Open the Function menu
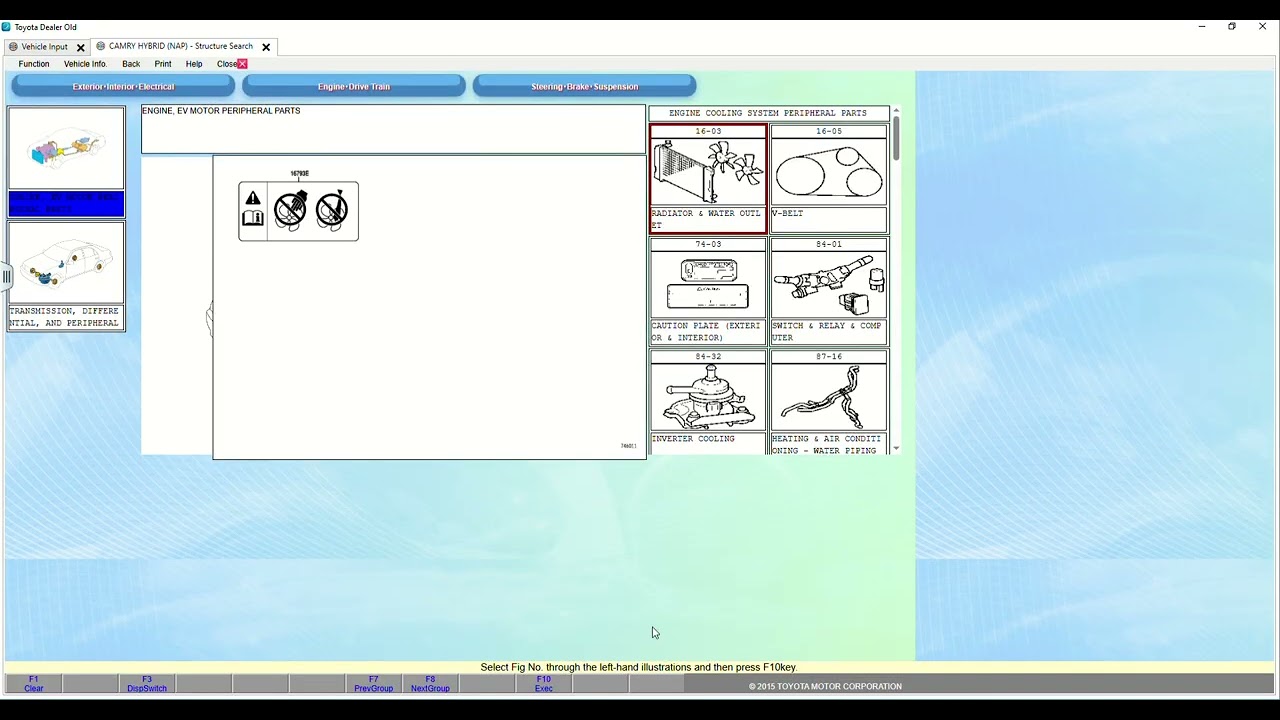 point(34,64)
